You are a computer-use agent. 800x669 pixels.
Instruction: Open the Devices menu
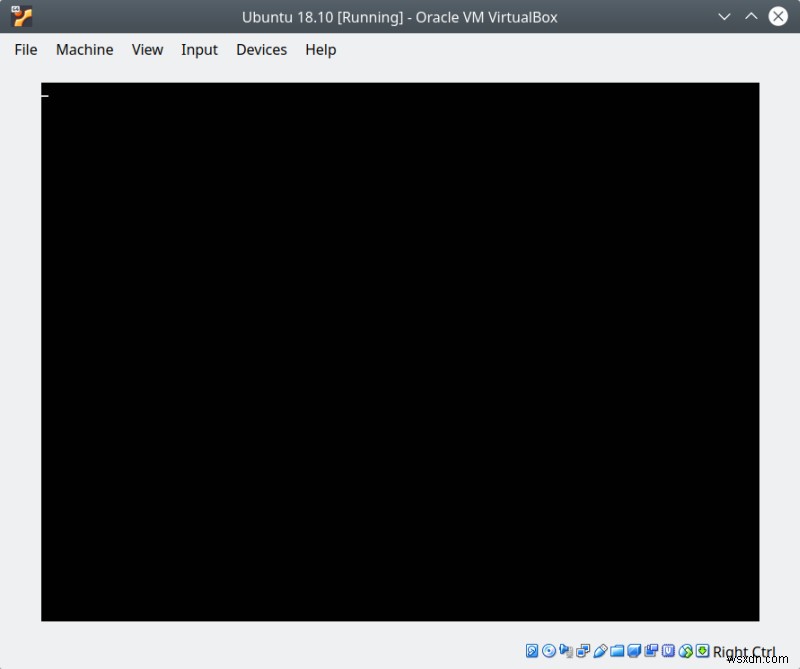point(261,49)
